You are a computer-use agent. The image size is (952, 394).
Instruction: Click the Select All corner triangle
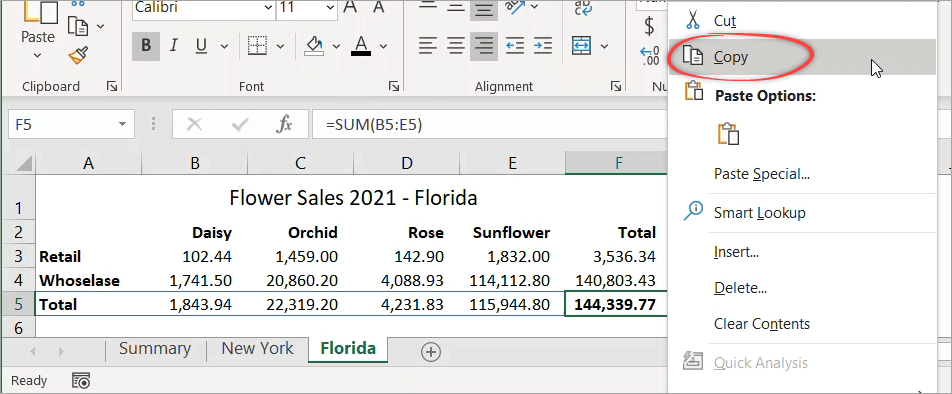[23, 163]
